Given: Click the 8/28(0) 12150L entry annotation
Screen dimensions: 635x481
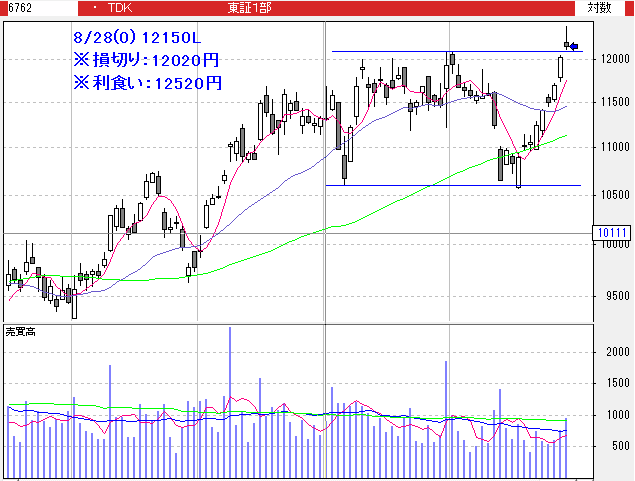Looking at the screenshot, I should (x=137, y=37).
